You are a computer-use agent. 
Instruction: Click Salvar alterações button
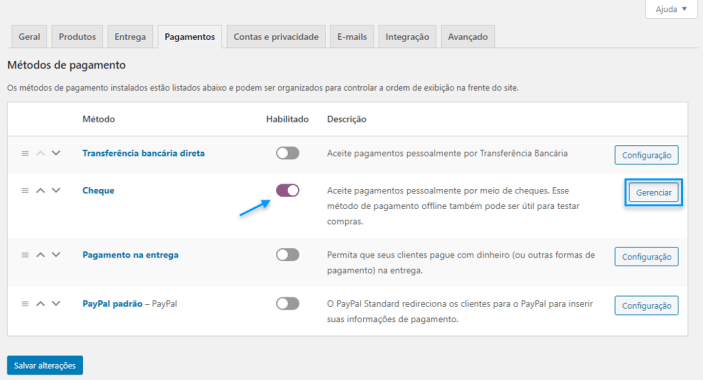(x=45, y=366)
